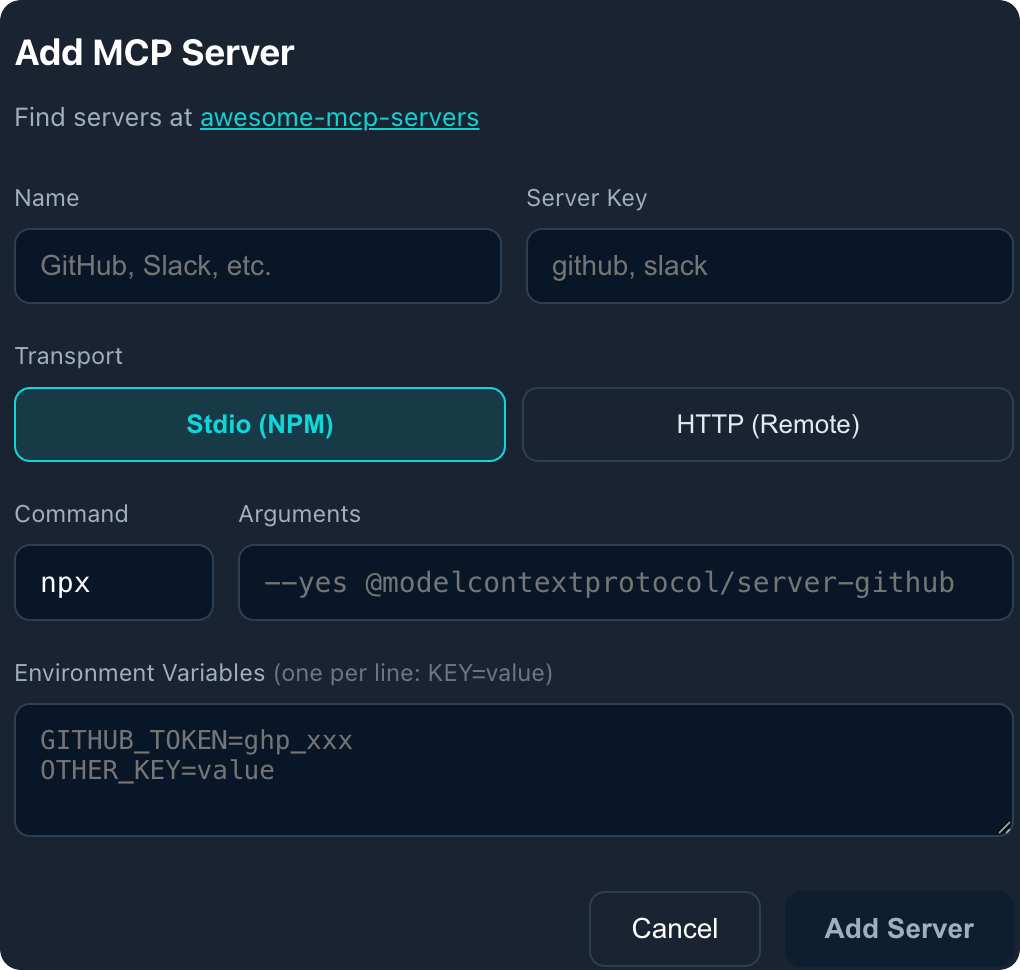Click the Command field showing npx

click(x=113, y=582)
